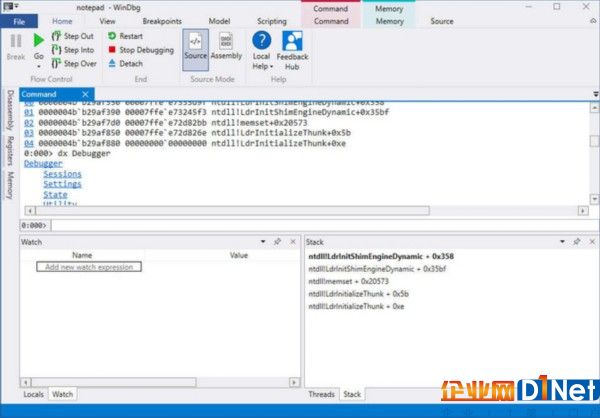Open the Scripting ribbon tab

272,21
